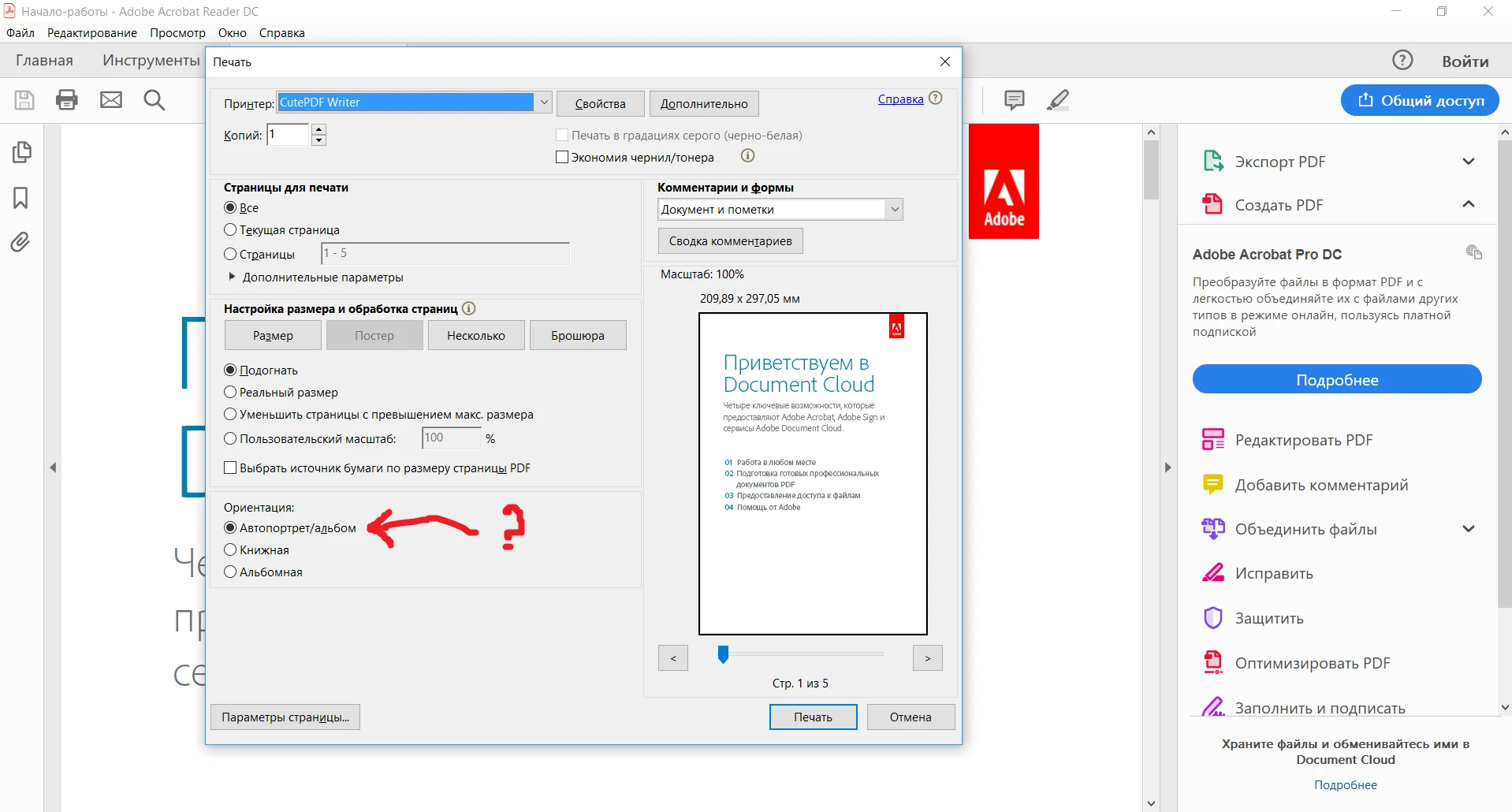The image size is (1512, 812).
Task: Click the Дополнительно button
Action: point(704,103)
